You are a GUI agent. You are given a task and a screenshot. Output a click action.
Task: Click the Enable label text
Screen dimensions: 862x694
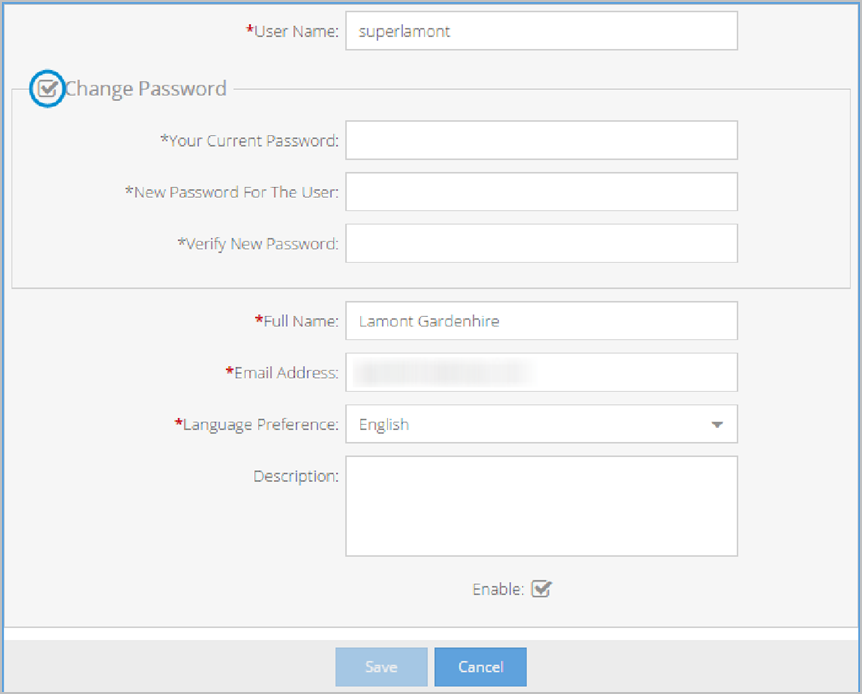tap(497, 590)
